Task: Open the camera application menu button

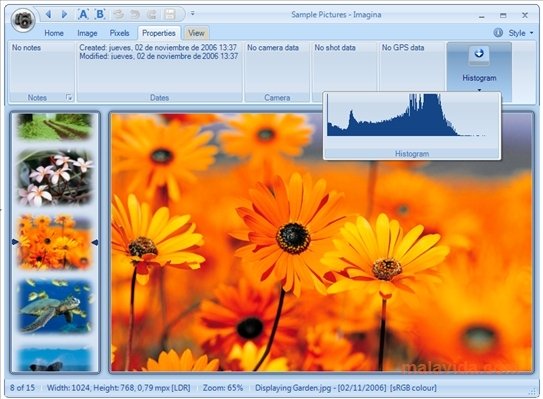Action: click(23, 20)
